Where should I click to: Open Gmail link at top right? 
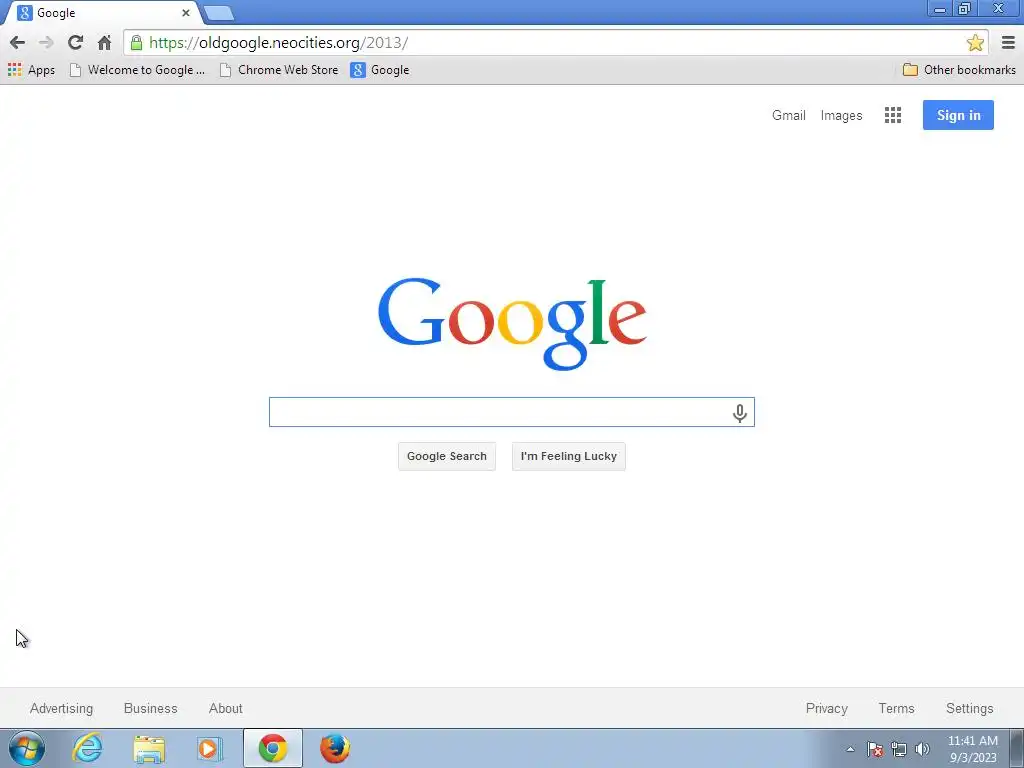(x=789, y=116)
